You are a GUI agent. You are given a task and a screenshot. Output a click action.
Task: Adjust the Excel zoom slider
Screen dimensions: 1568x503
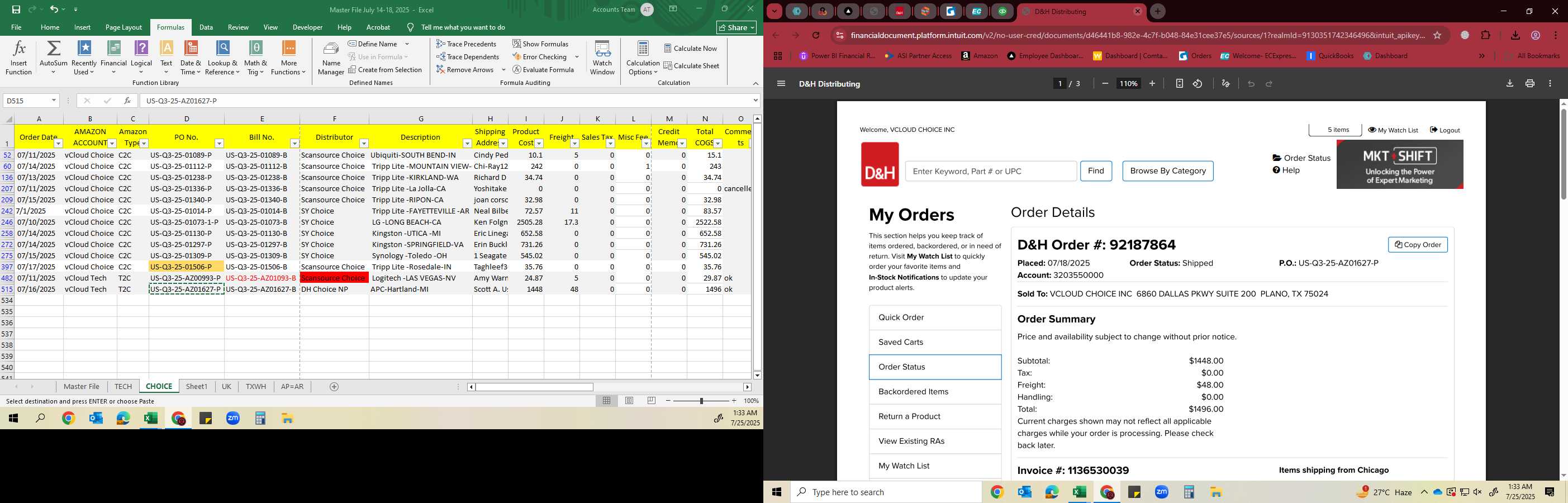701,401
